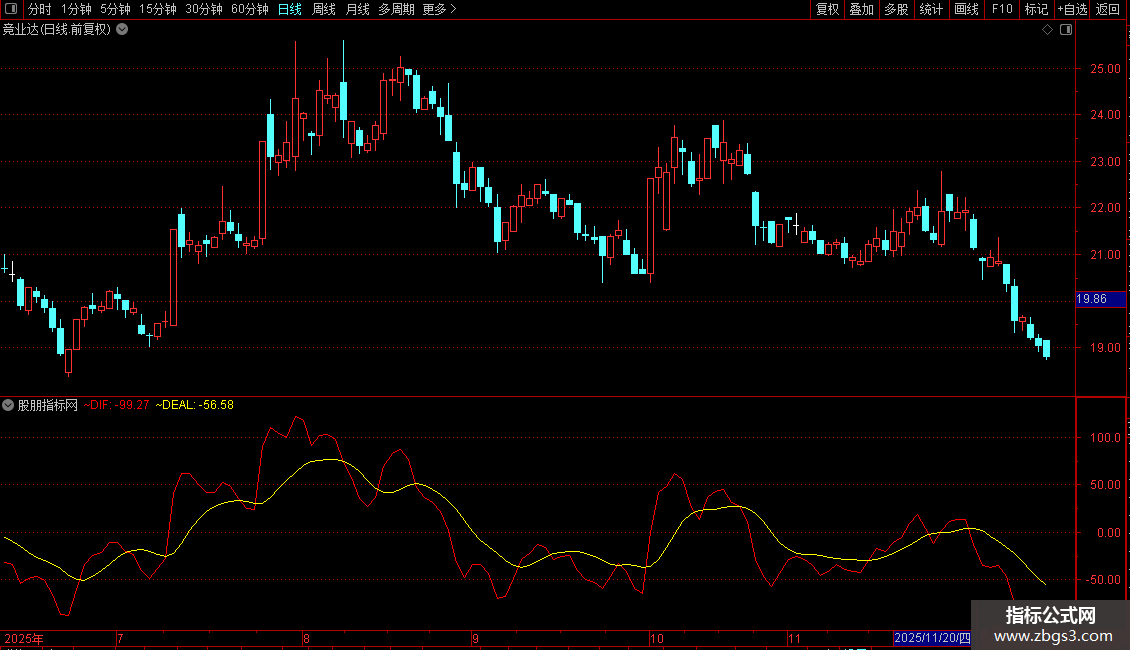Click the diamond icon in chart header
The image size is (1130, 650).
(1048, 30)
